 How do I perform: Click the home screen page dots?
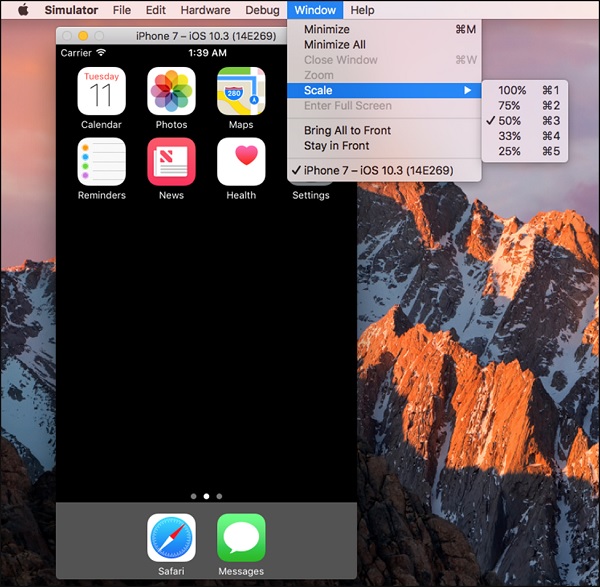point(206,495)
